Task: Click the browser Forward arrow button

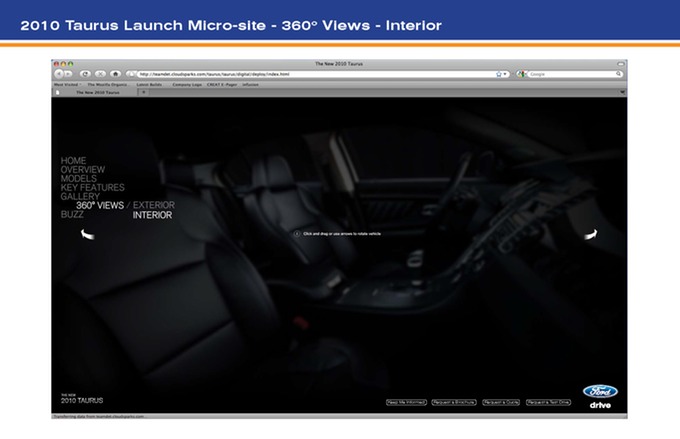Action: pos(68,74)
